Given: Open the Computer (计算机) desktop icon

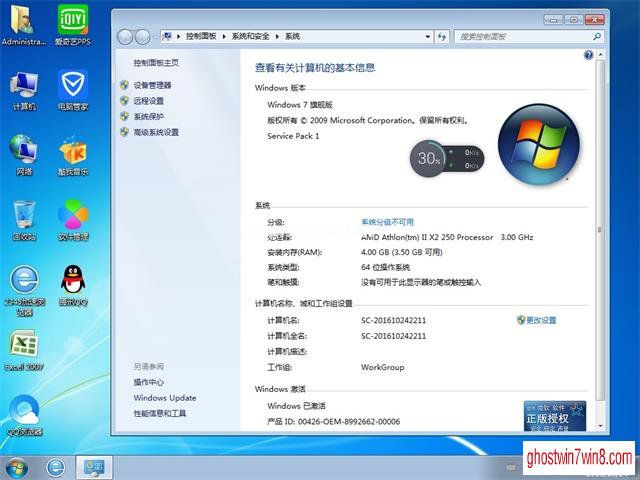Looking at the screenshot, I should [x=24, y=91].
